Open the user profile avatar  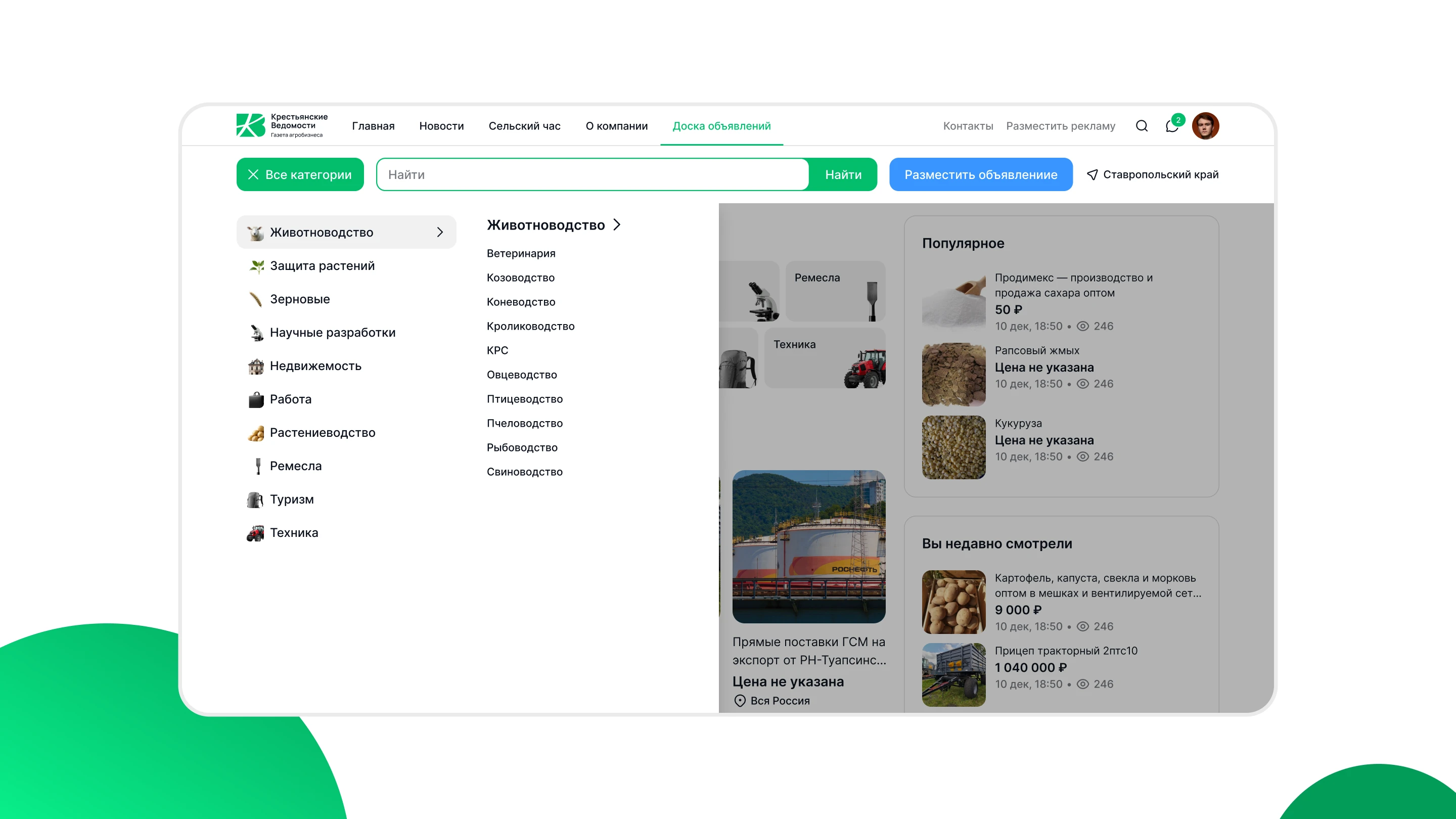point(1205,125)
